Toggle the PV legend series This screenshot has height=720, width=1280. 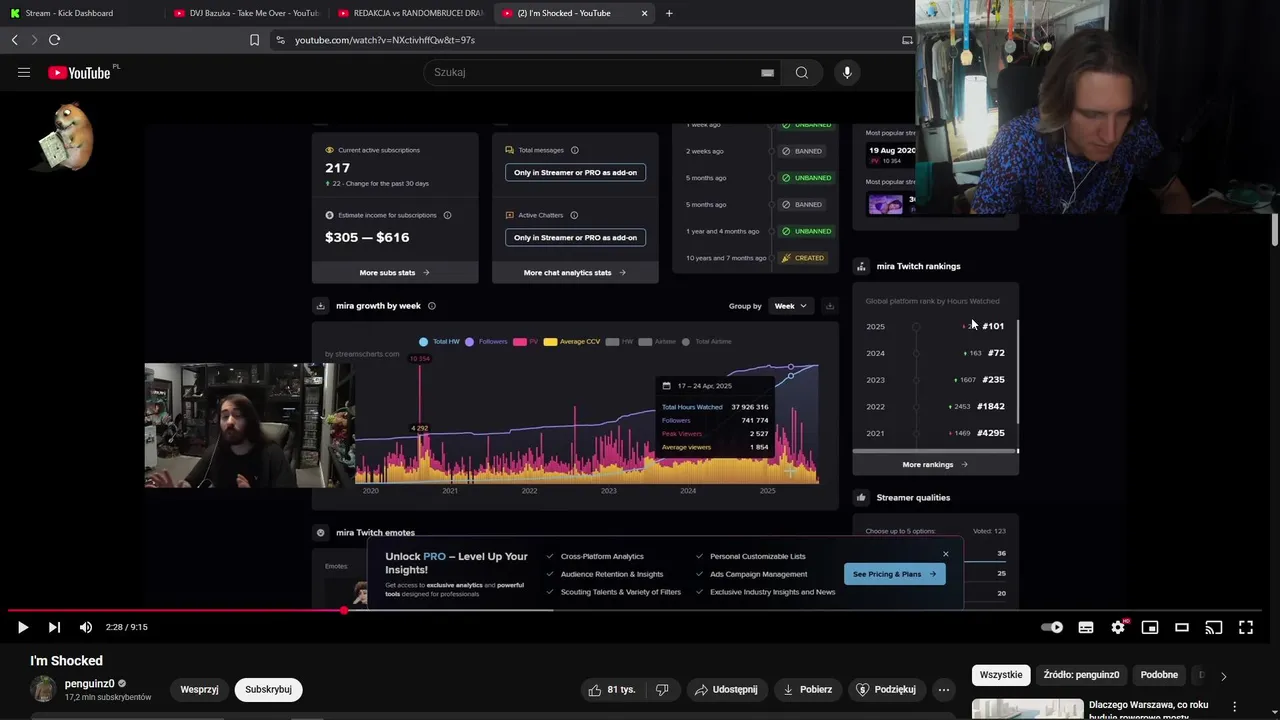tap(525, 342)
